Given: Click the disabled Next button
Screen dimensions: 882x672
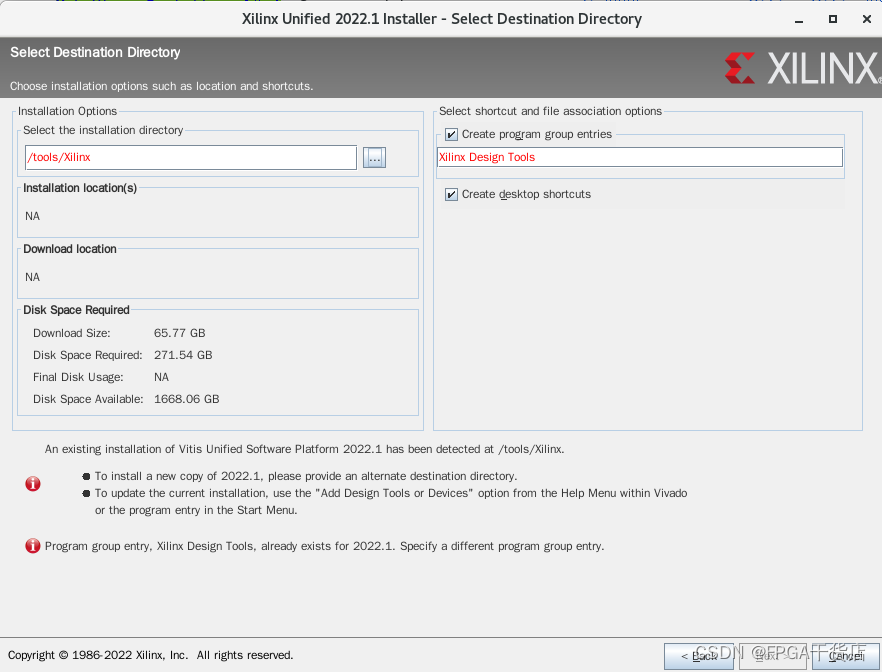Looking at the screenshot, I should [x=772, y=656].
